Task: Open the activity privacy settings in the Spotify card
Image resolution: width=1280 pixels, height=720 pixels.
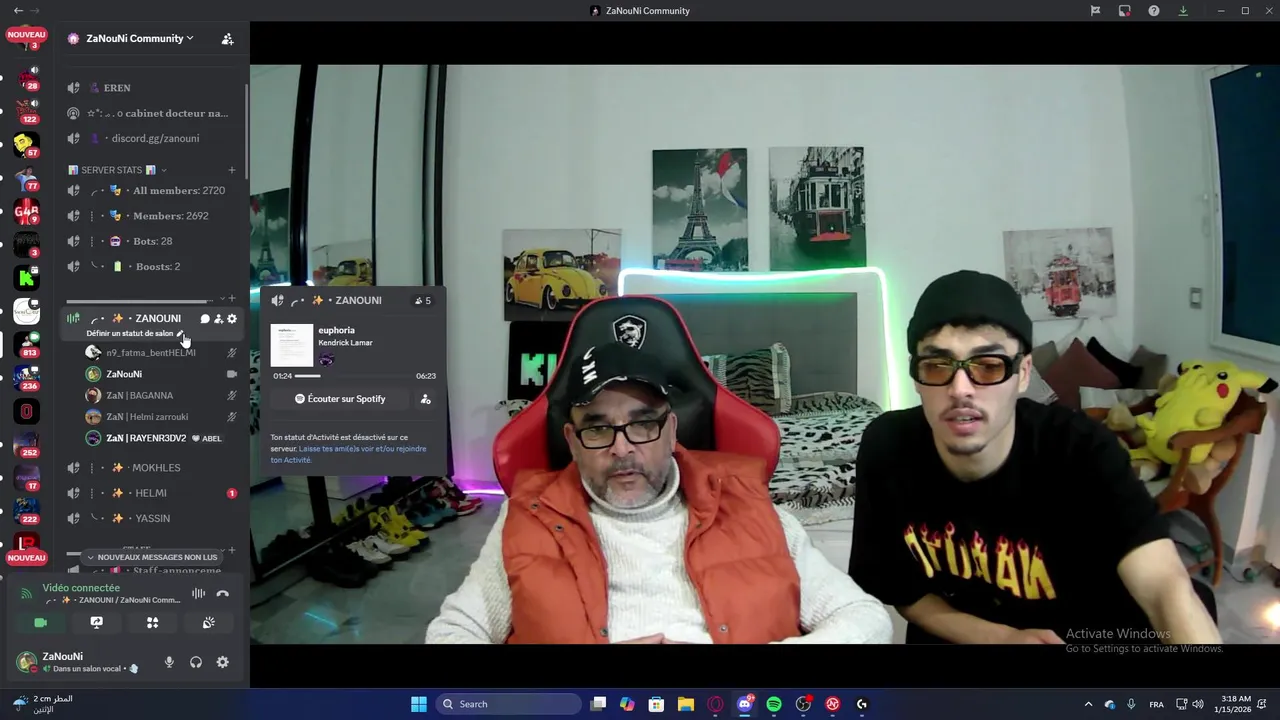Action: 425,399
